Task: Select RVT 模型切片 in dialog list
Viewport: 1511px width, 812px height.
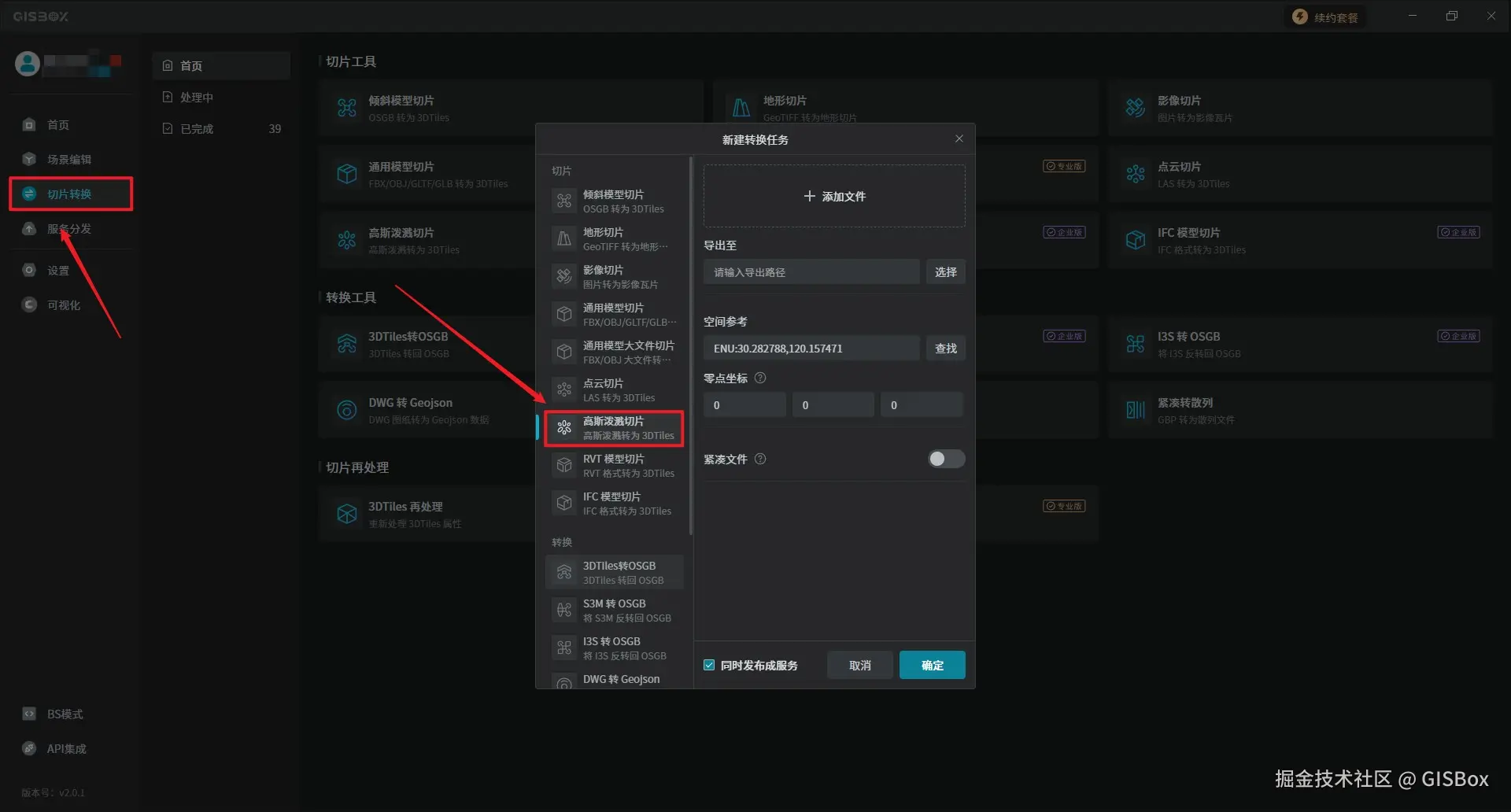Action: click(614, 466)
